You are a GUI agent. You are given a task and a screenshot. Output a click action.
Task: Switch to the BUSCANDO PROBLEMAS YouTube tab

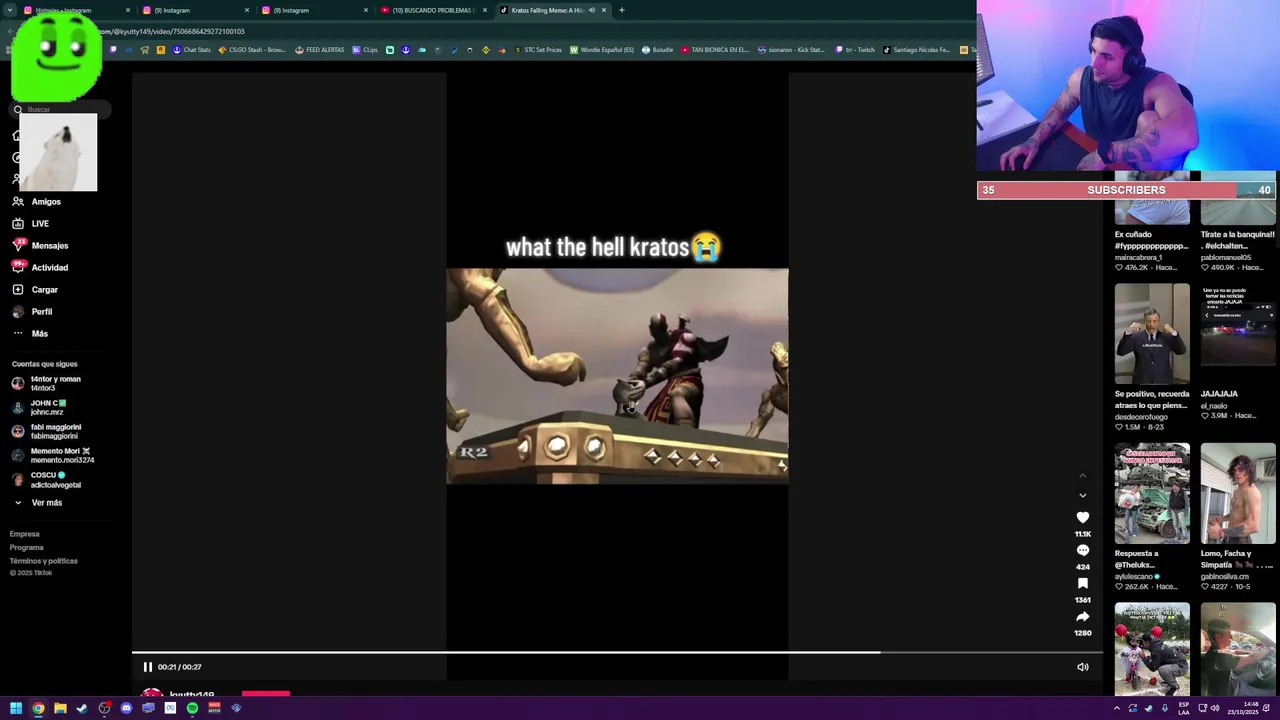click(x=434, y=10)
